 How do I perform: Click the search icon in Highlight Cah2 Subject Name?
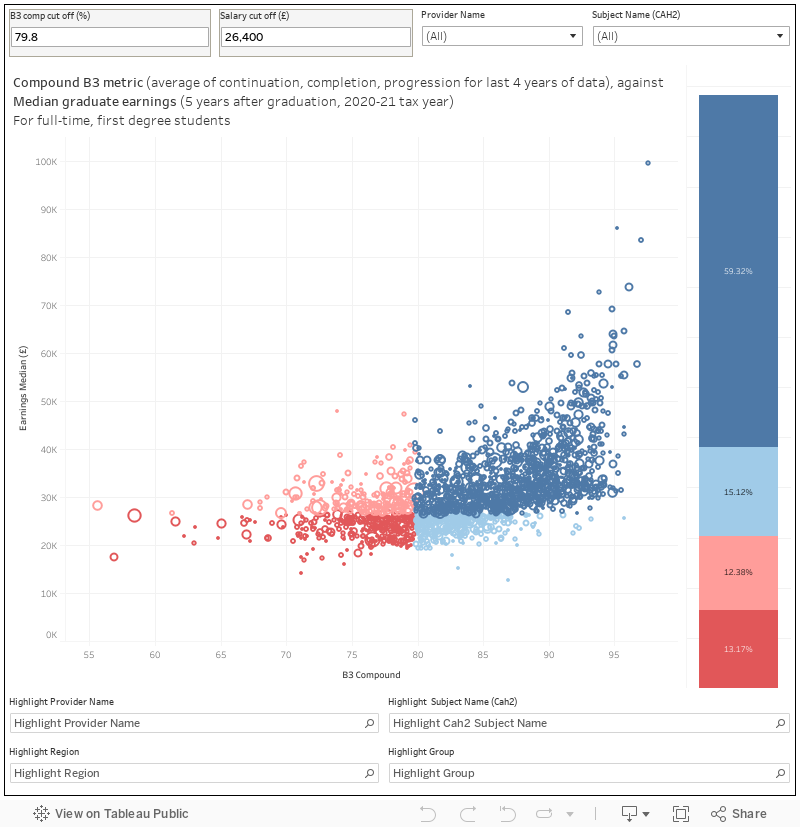click(x=780, y=723)
